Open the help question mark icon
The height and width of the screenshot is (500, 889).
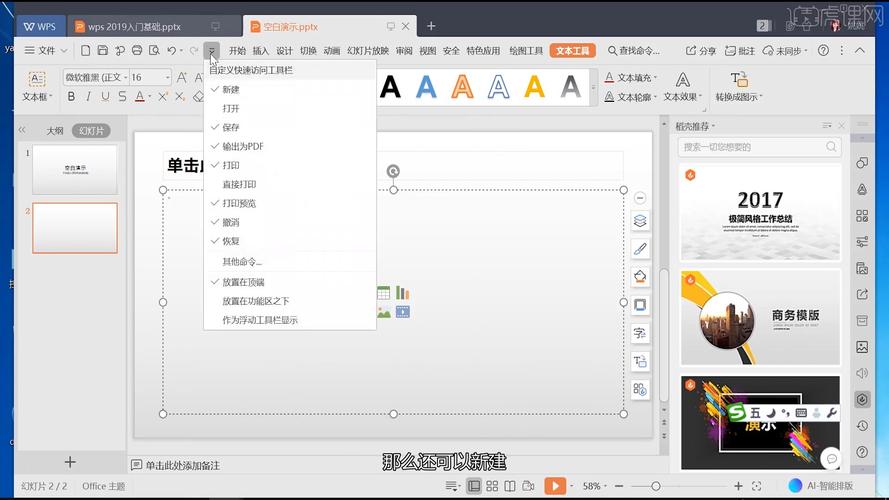[823, 50]
